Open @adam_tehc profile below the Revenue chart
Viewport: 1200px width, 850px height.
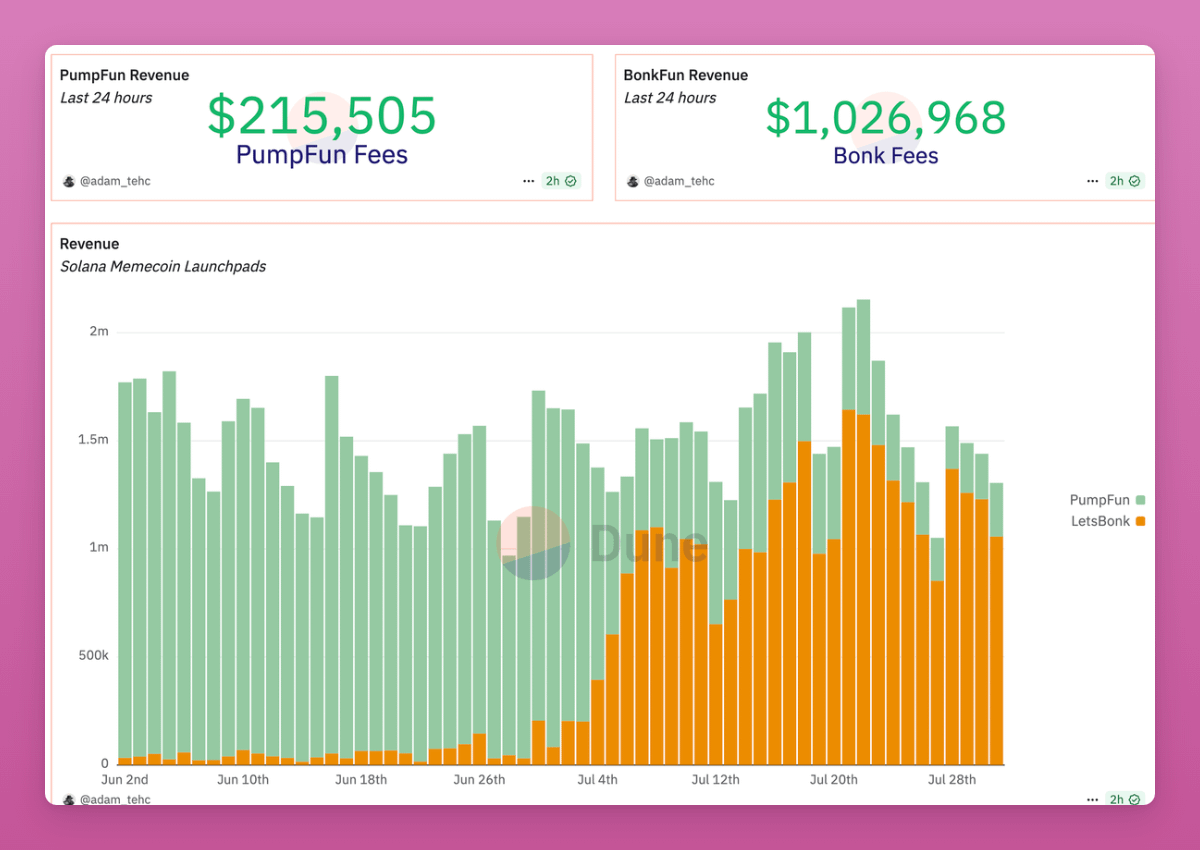click(x=115, y=799)
